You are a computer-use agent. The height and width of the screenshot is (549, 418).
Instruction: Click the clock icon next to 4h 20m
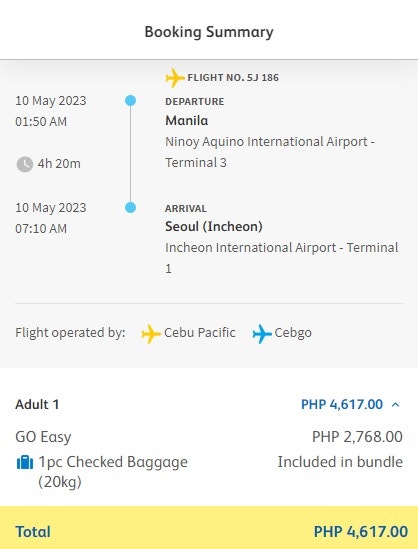point(25,164)
